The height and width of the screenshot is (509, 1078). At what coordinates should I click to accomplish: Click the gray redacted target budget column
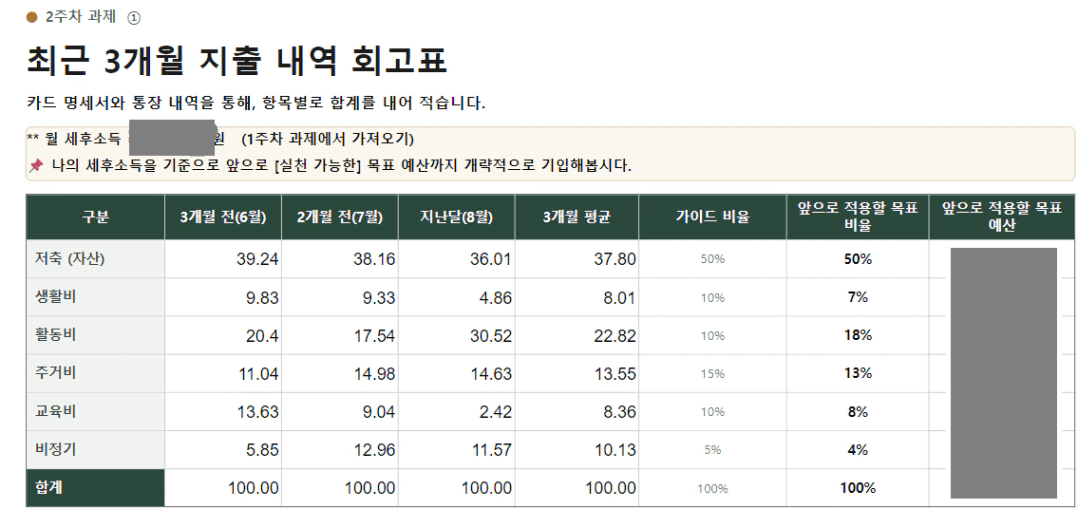pyautogui.click(x=1004, y=373)
